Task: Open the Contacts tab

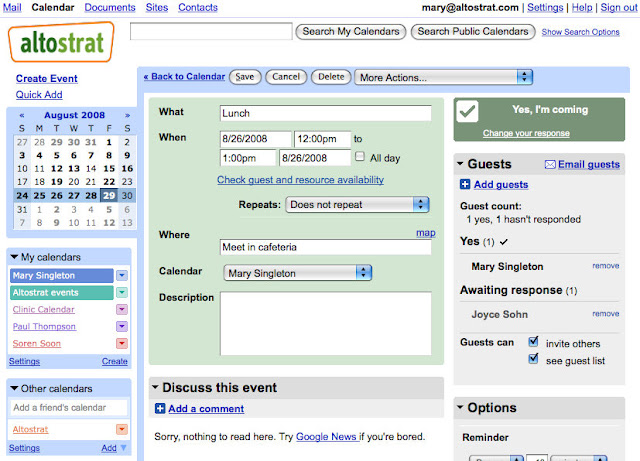Action: click(198, 7)
